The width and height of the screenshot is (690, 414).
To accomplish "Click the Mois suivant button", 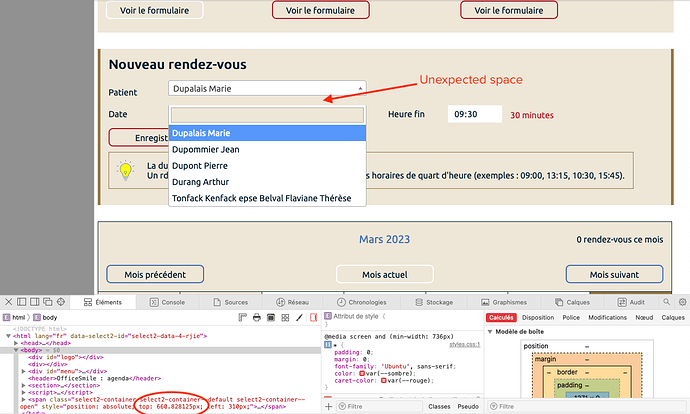I will (x=614, y=274).
